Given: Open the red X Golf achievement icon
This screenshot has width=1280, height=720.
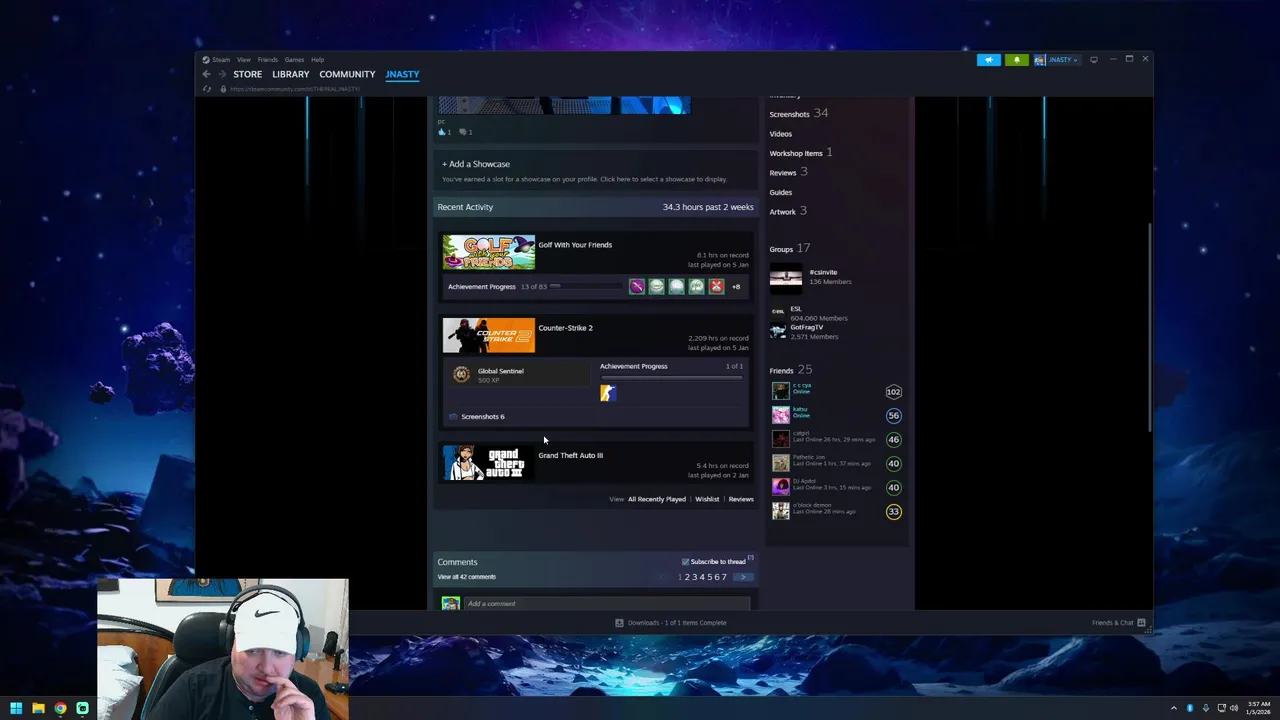Looking at the screenshot, I should click(716, 287).
